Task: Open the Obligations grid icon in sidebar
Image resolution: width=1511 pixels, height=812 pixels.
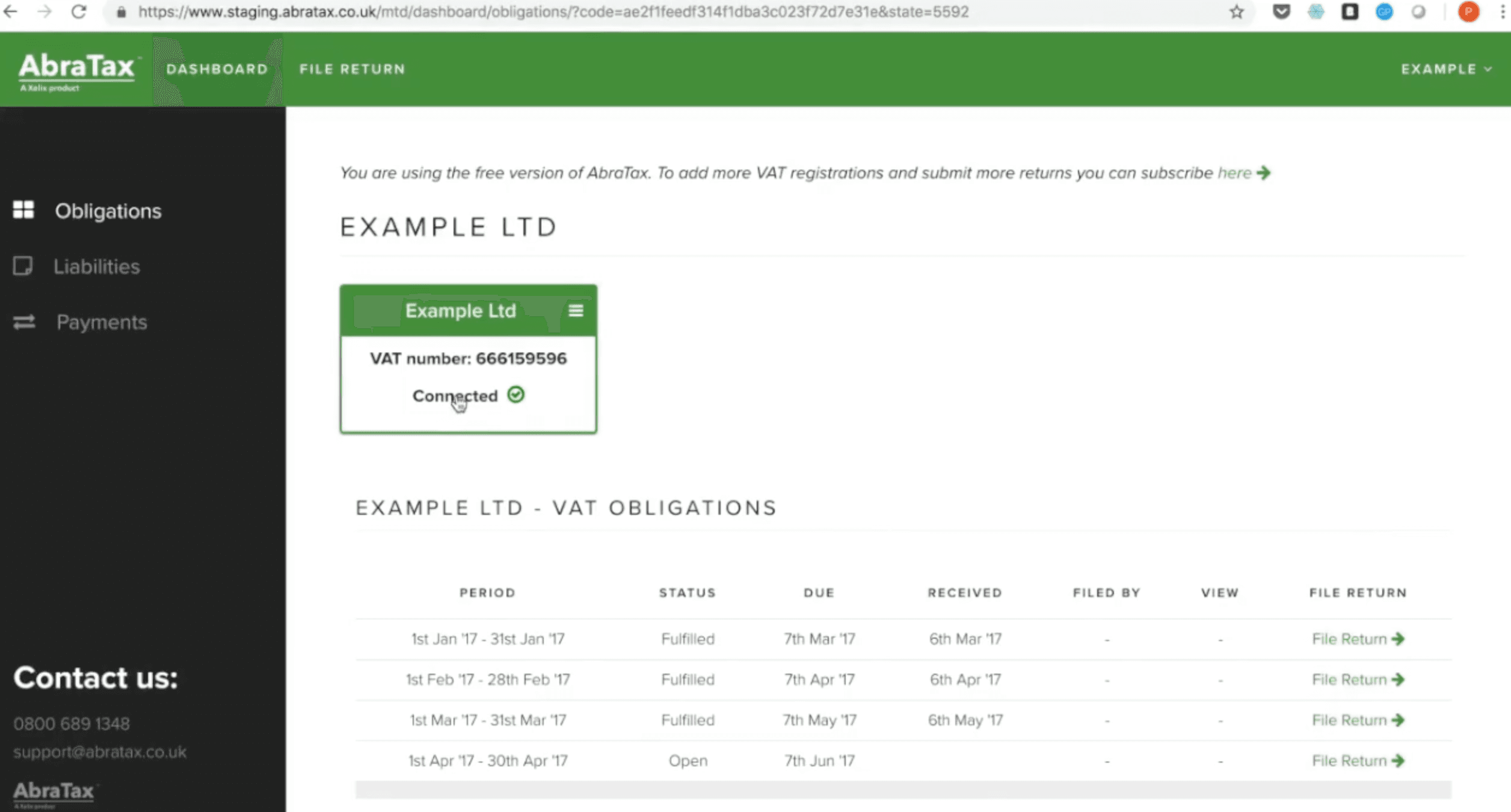Action: point(23,210)
